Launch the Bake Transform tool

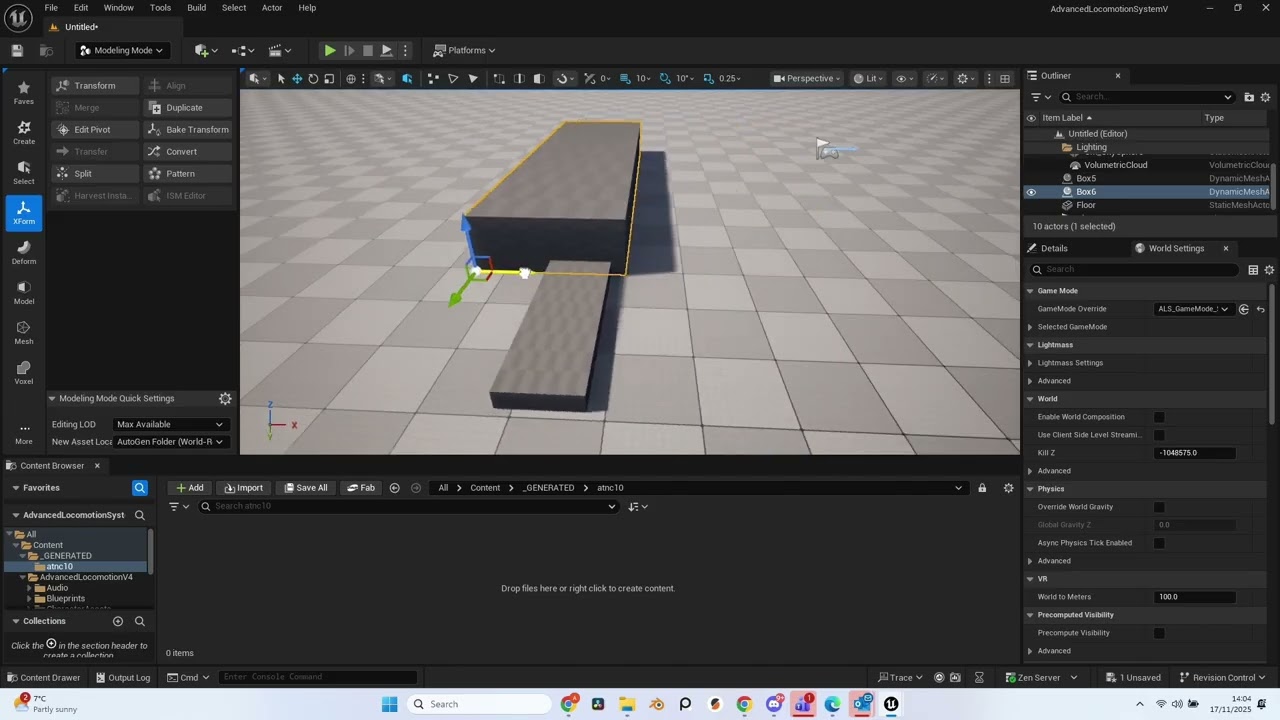[187, 129]
